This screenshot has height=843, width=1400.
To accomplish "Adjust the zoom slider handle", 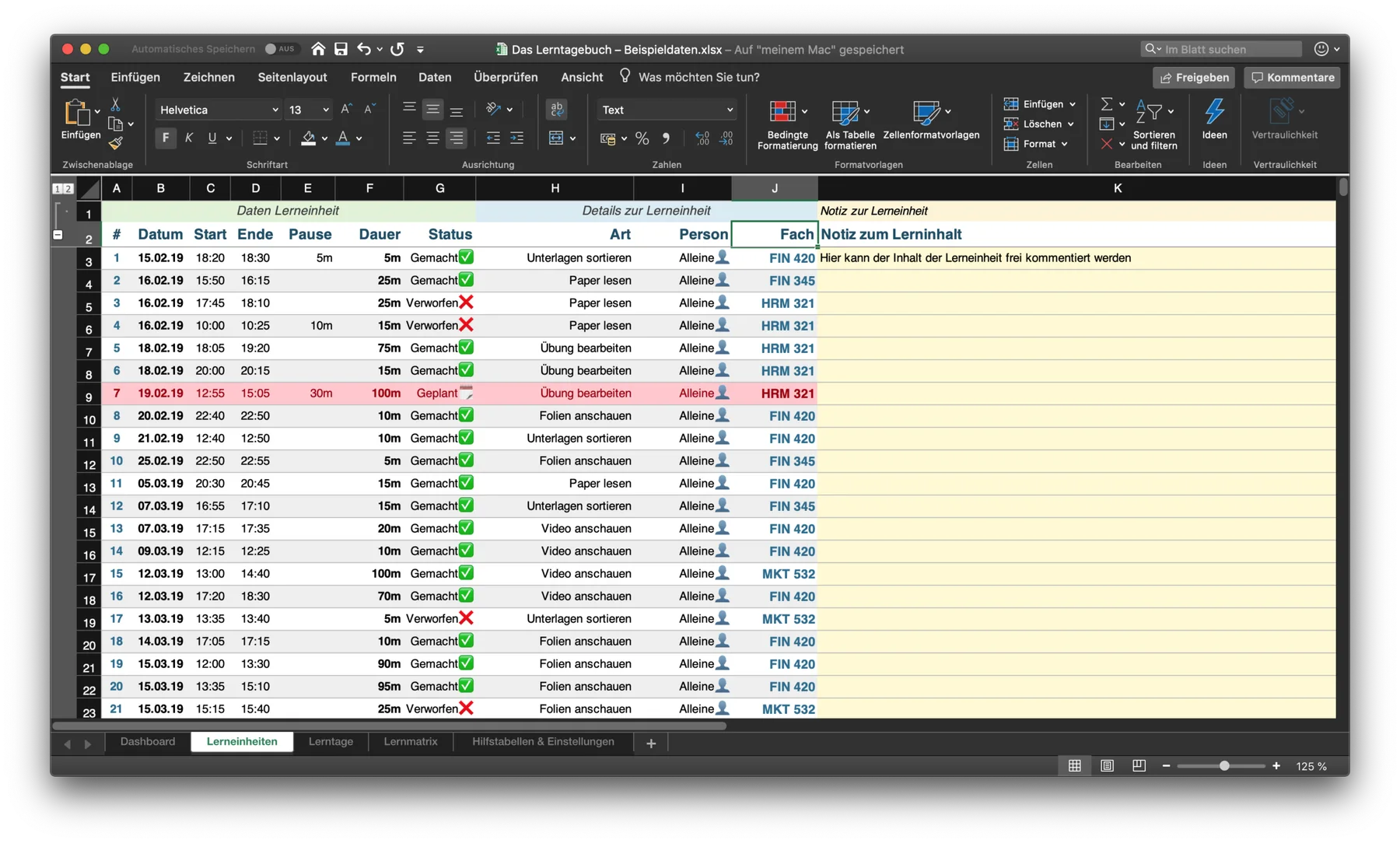I will (1224, 766).
